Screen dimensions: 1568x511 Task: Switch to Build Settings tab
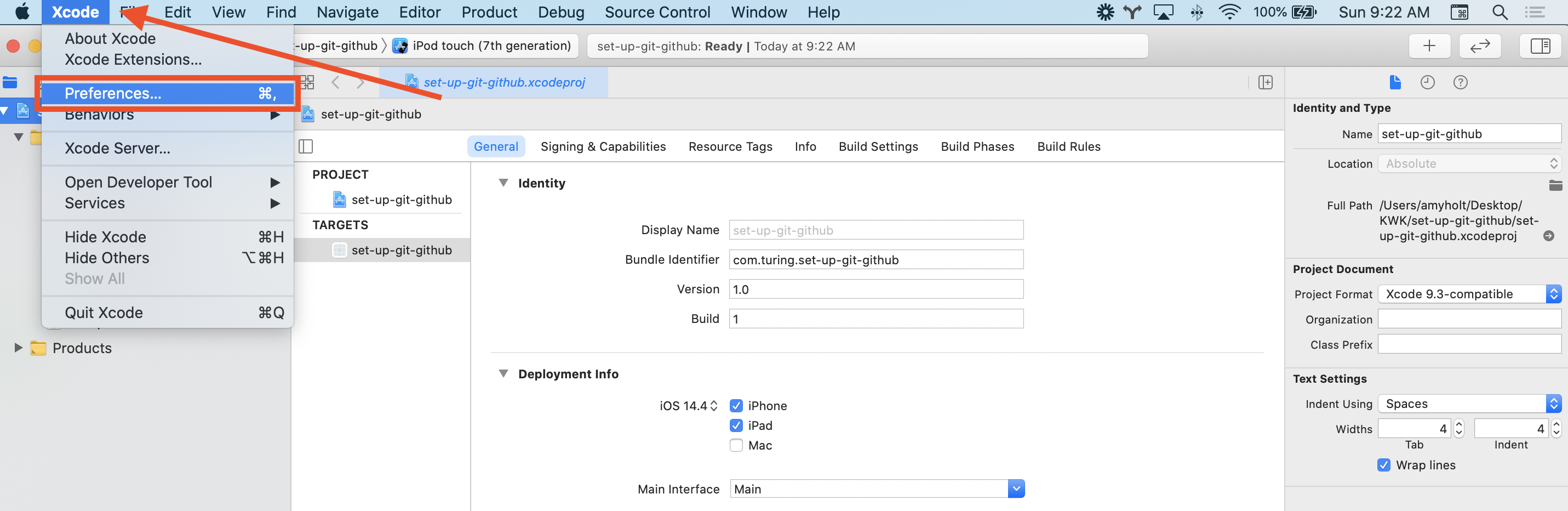(878, 146)
